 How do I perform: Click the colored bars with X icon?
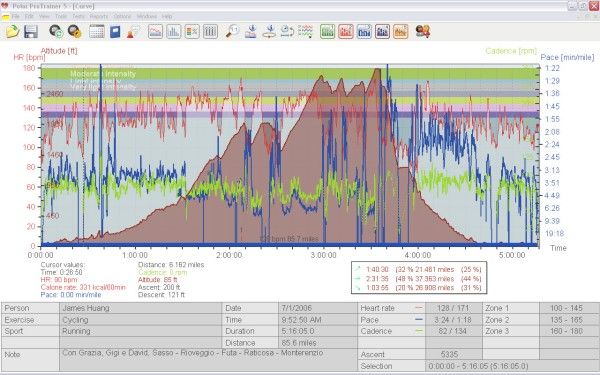point(192,31)
